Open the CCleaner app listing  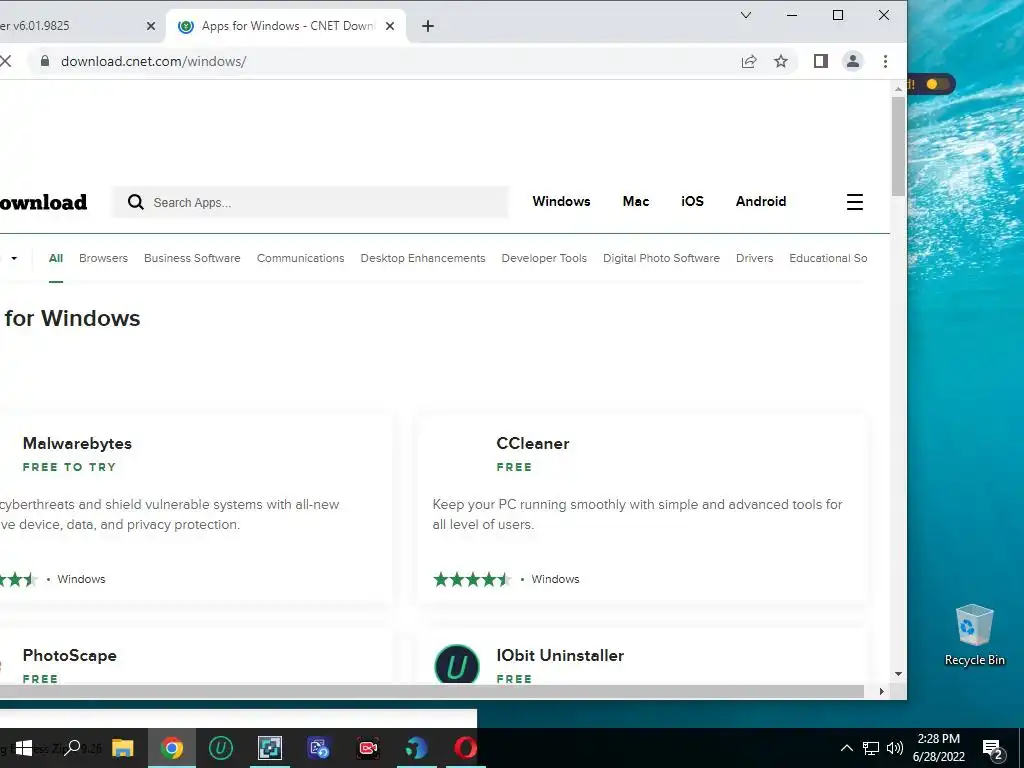click(533, 443)
